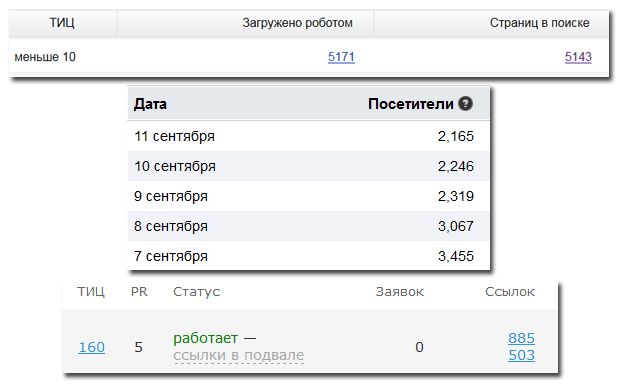
Task: Click the 'Страниц в поиске' column header
Action: pos(539,23)
